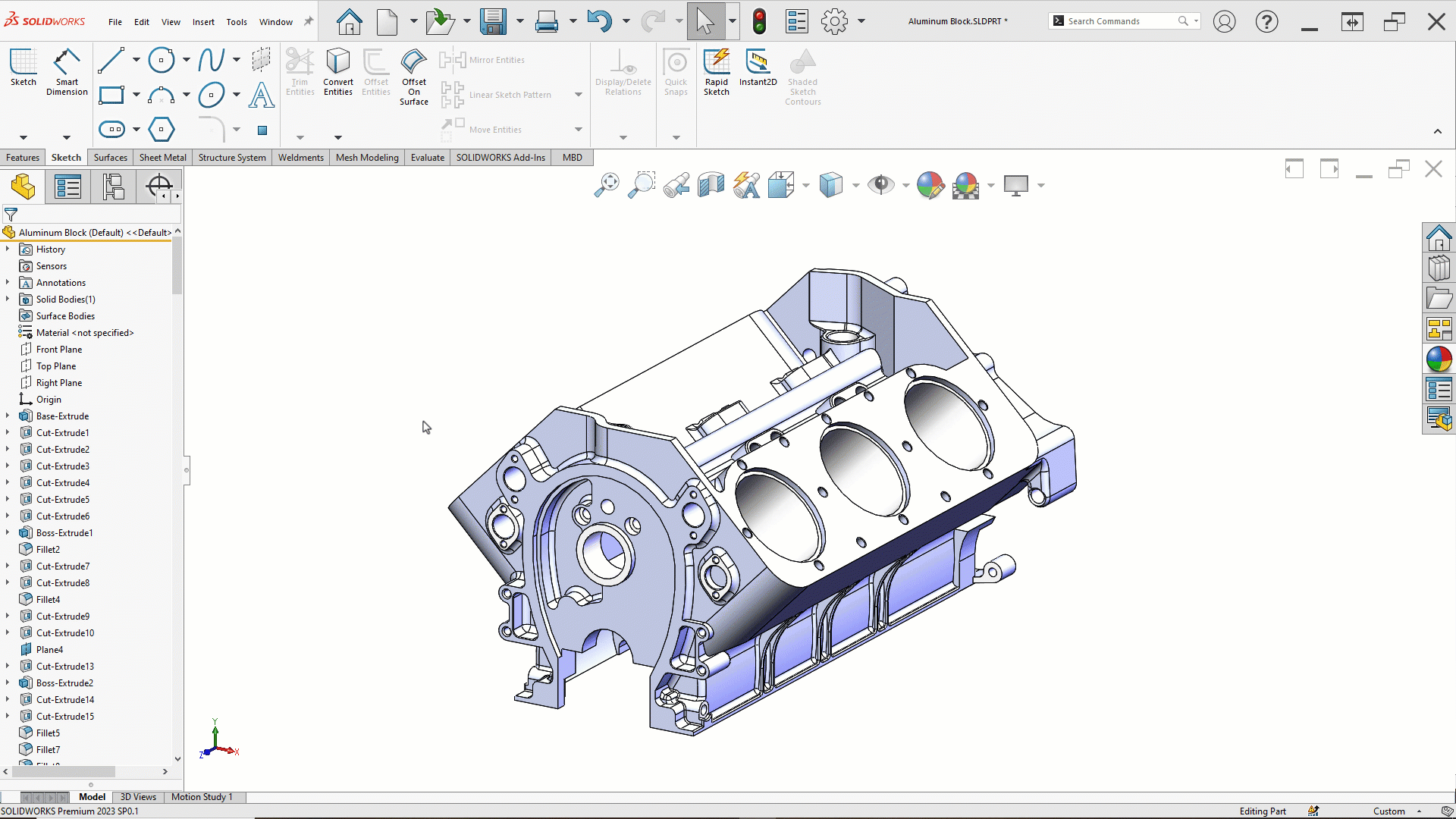This screenshot has height=819, width=1456.
Task: Open the Section View tool
Action: pyautogui.click(x=711, y=185)
